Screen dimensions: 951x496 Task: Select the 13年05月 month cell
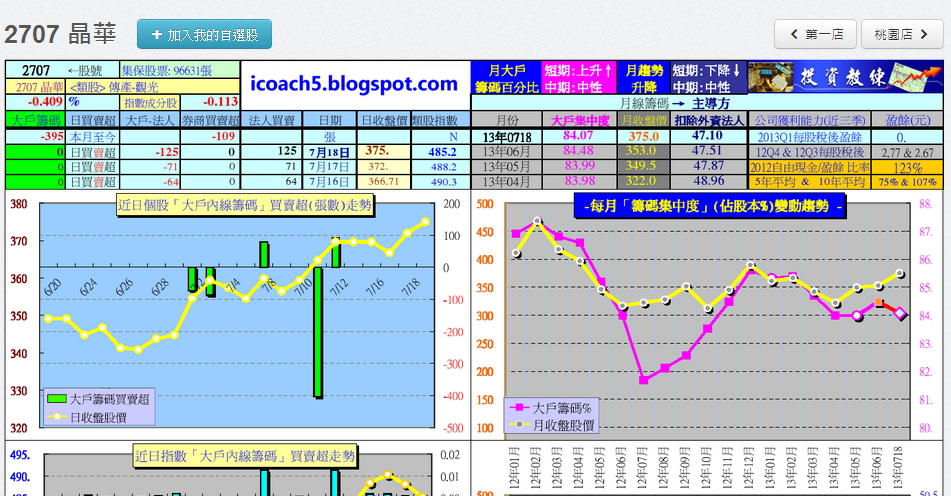click(x=506, y=166)
